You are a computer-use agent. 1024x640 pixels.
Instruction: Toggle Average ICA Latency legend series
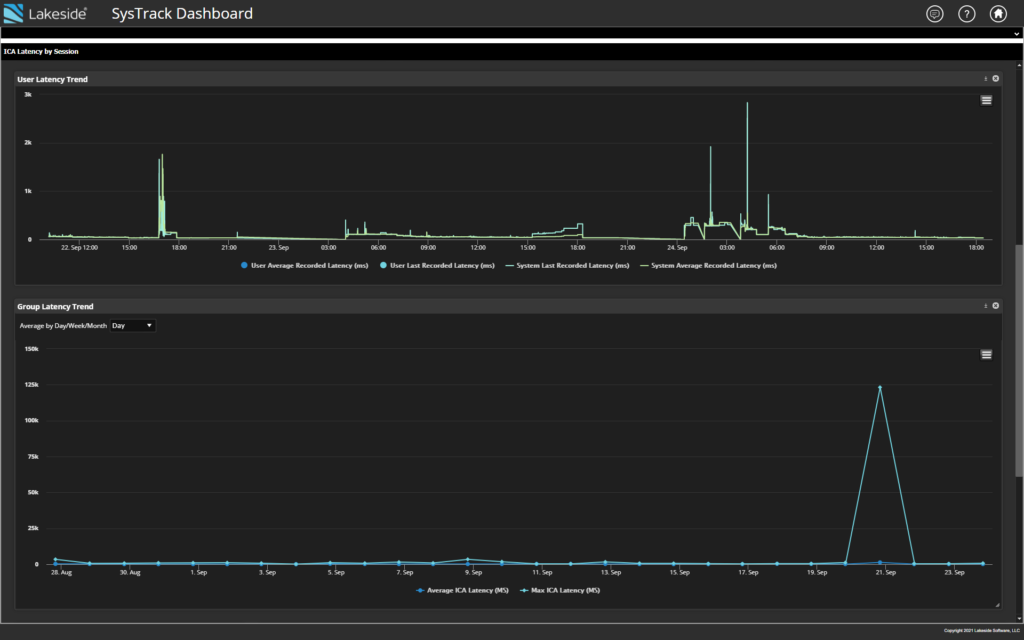(x=462, y=590)
